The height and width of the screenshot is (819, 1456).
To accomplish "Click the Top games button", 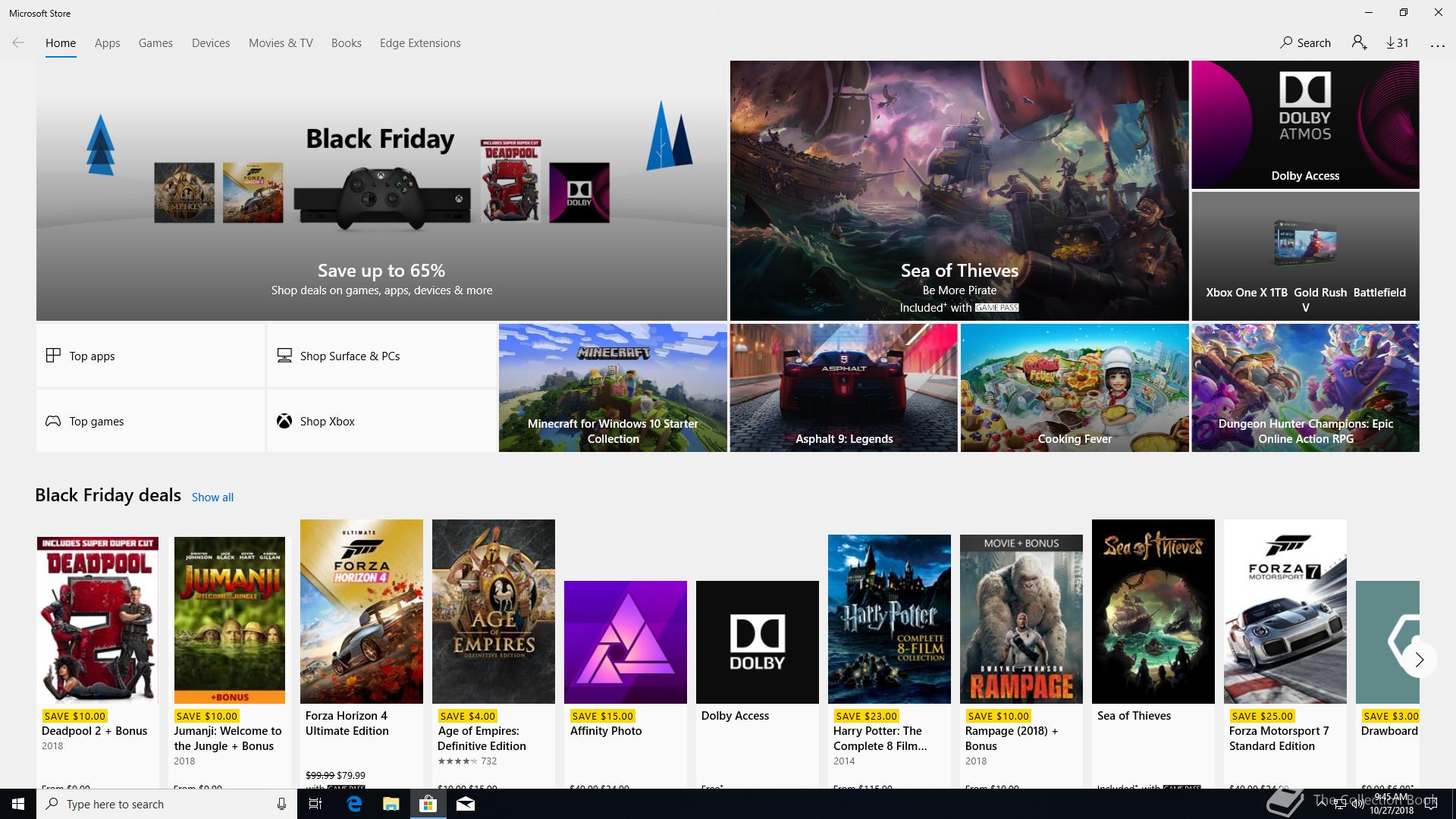I will coord(150,421).
